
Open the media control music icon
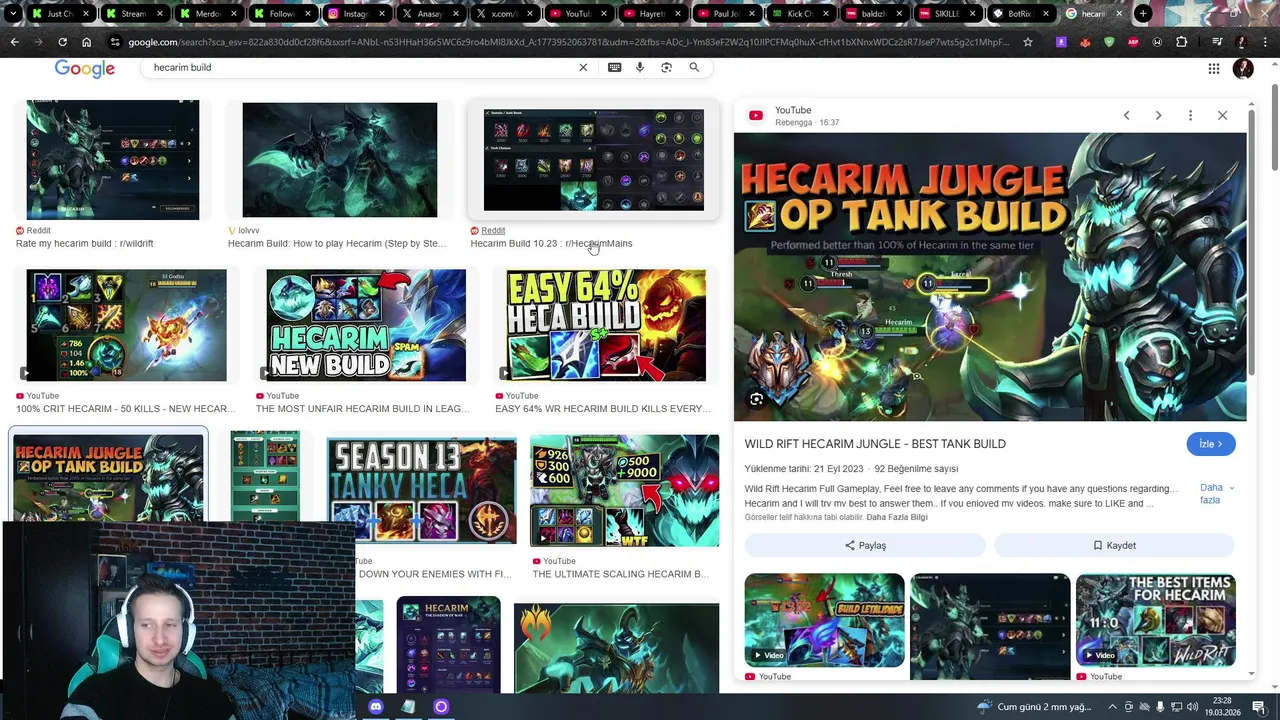(1216, 42)
